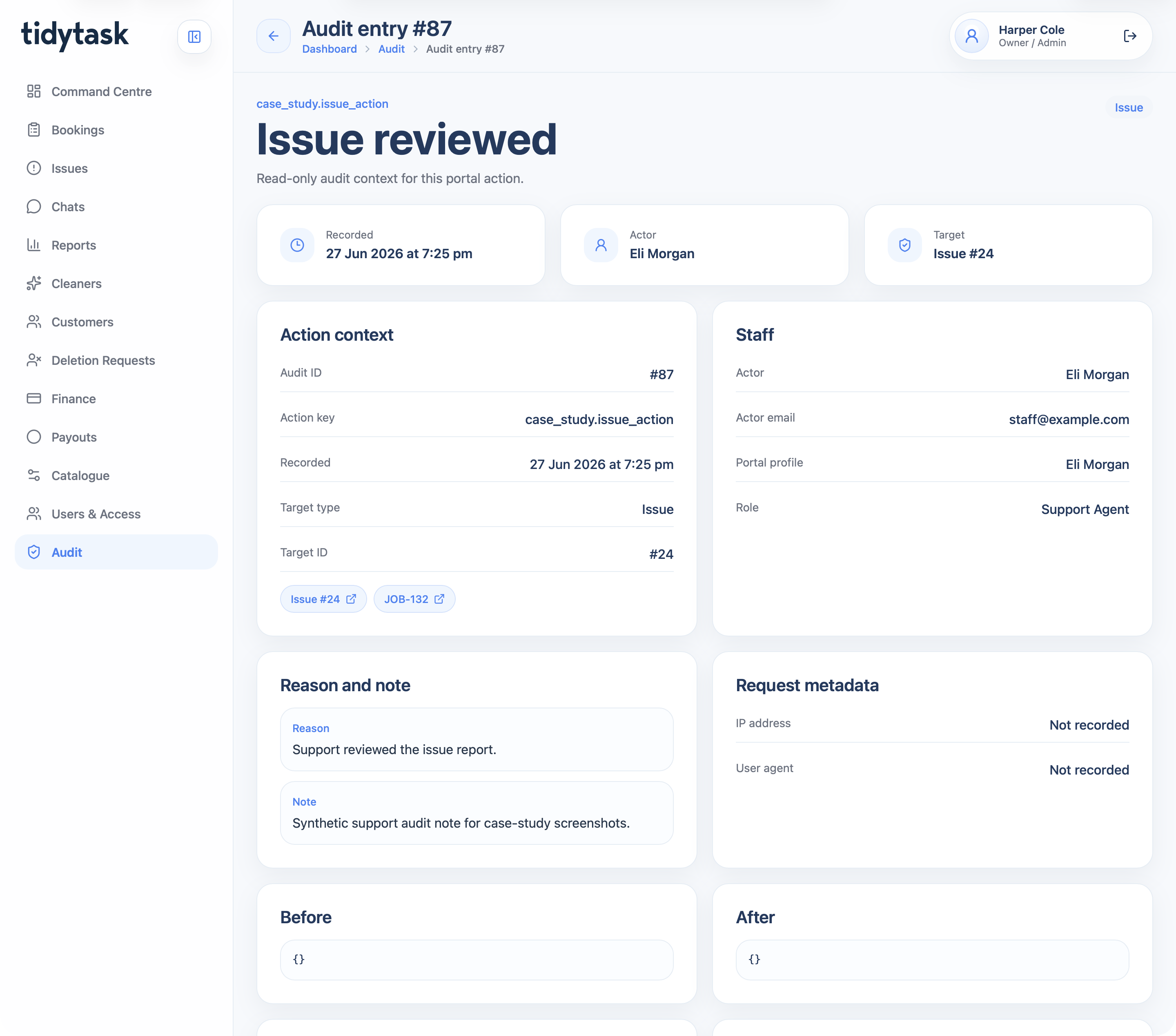This screenshot has width=1176, height=1036.
Task: Click the Issue reviewed heading
Action: pos(407,139)
